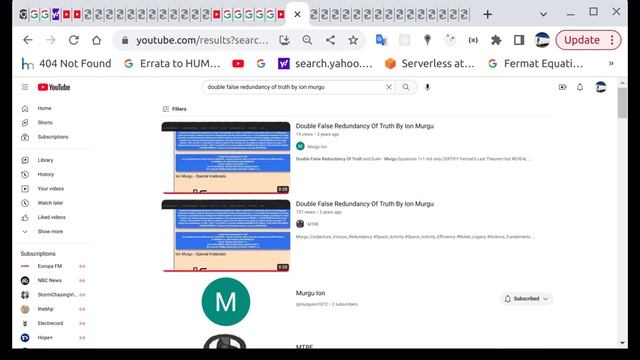Image resolution: width=640 pixels, height=360 pixels.
Task: Open YouTube notifications bell
Action: pyautogui.click(x=580, y=87)
